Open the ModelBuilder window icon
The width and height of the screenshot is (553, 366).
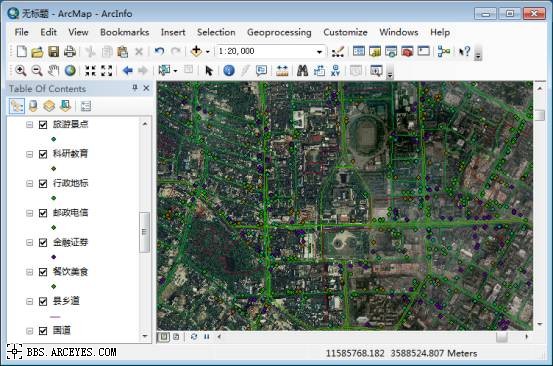pyautogui.click(x=444, y=51)
